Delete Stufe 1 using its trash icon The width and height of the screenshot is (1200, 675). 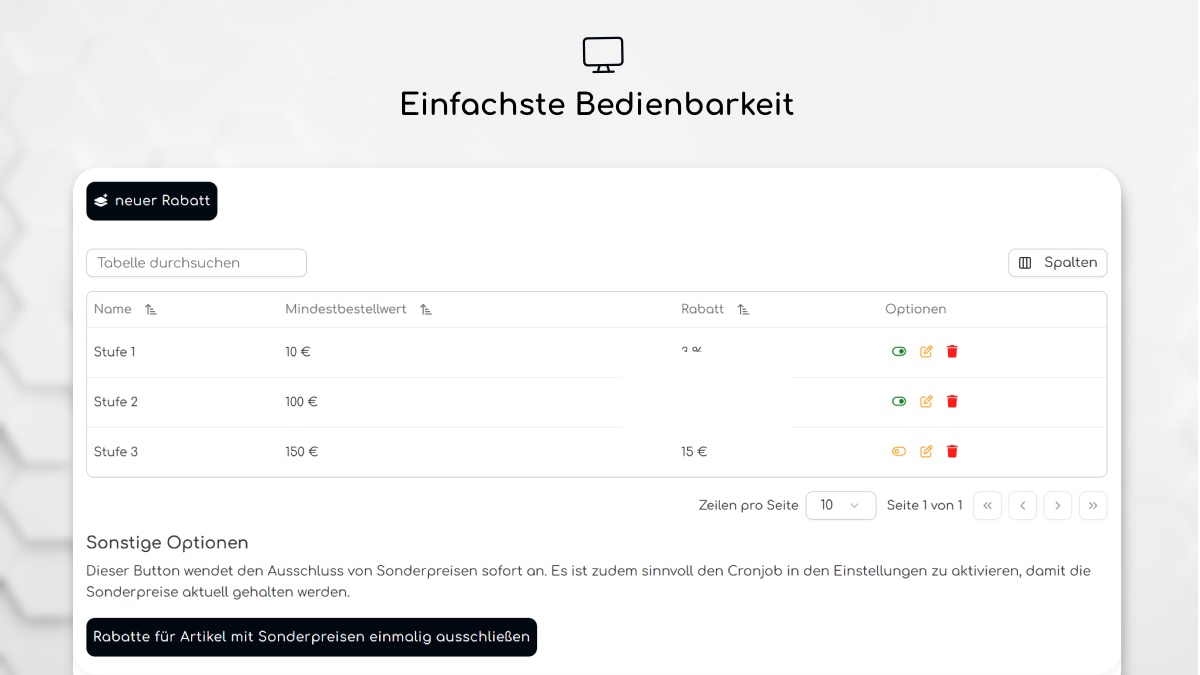[x=952, y=351]
